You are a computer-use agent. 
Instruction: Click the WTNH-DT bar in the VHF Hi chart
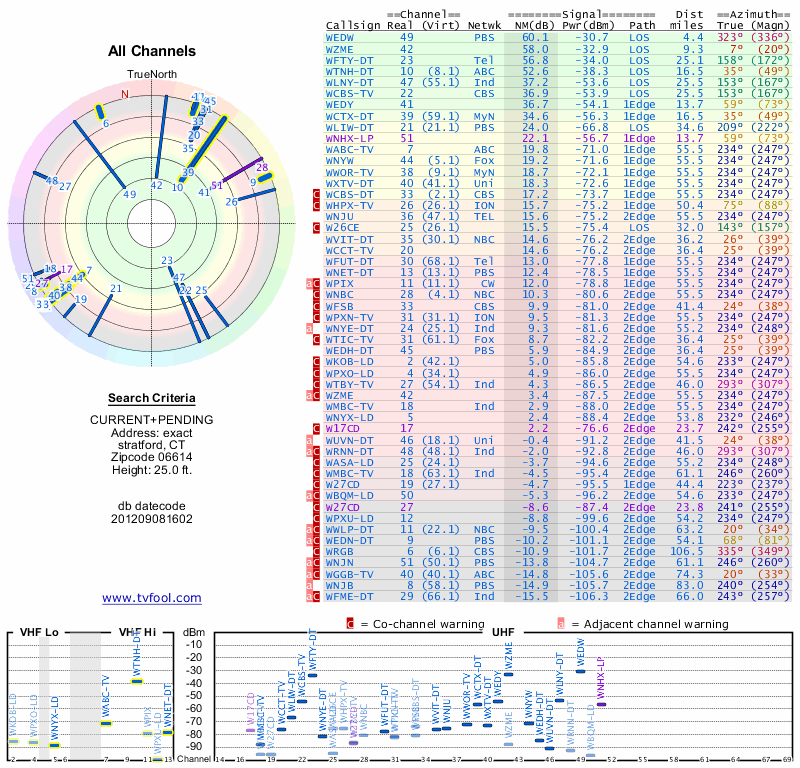click(x=137, y=681)
